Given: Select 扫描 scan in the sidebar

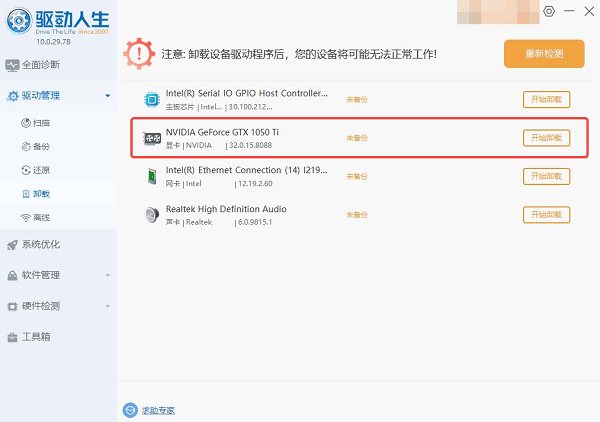Looking at the screenshot, I should click(40, 123).
